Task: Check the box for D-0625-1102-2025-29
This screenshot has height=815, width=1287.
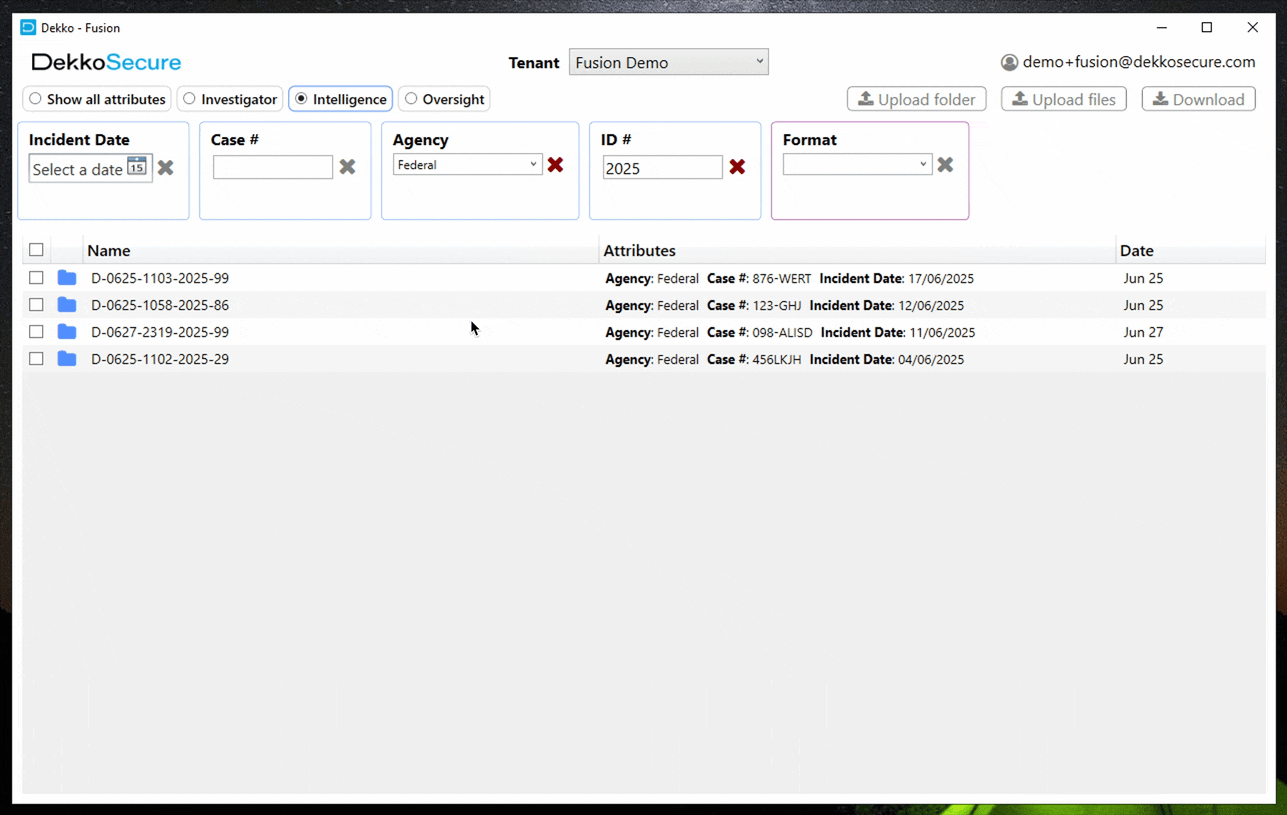Action: point(37,359)
